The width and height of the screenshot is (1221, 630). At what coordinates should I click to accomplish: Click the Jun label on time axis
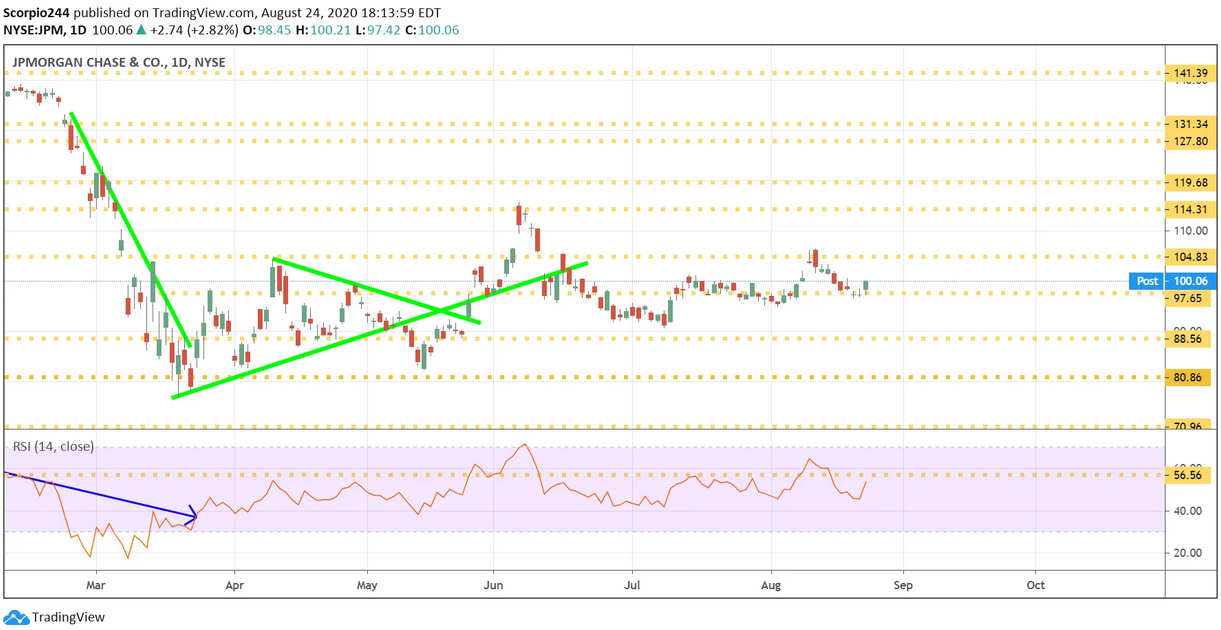coord(494,584)
